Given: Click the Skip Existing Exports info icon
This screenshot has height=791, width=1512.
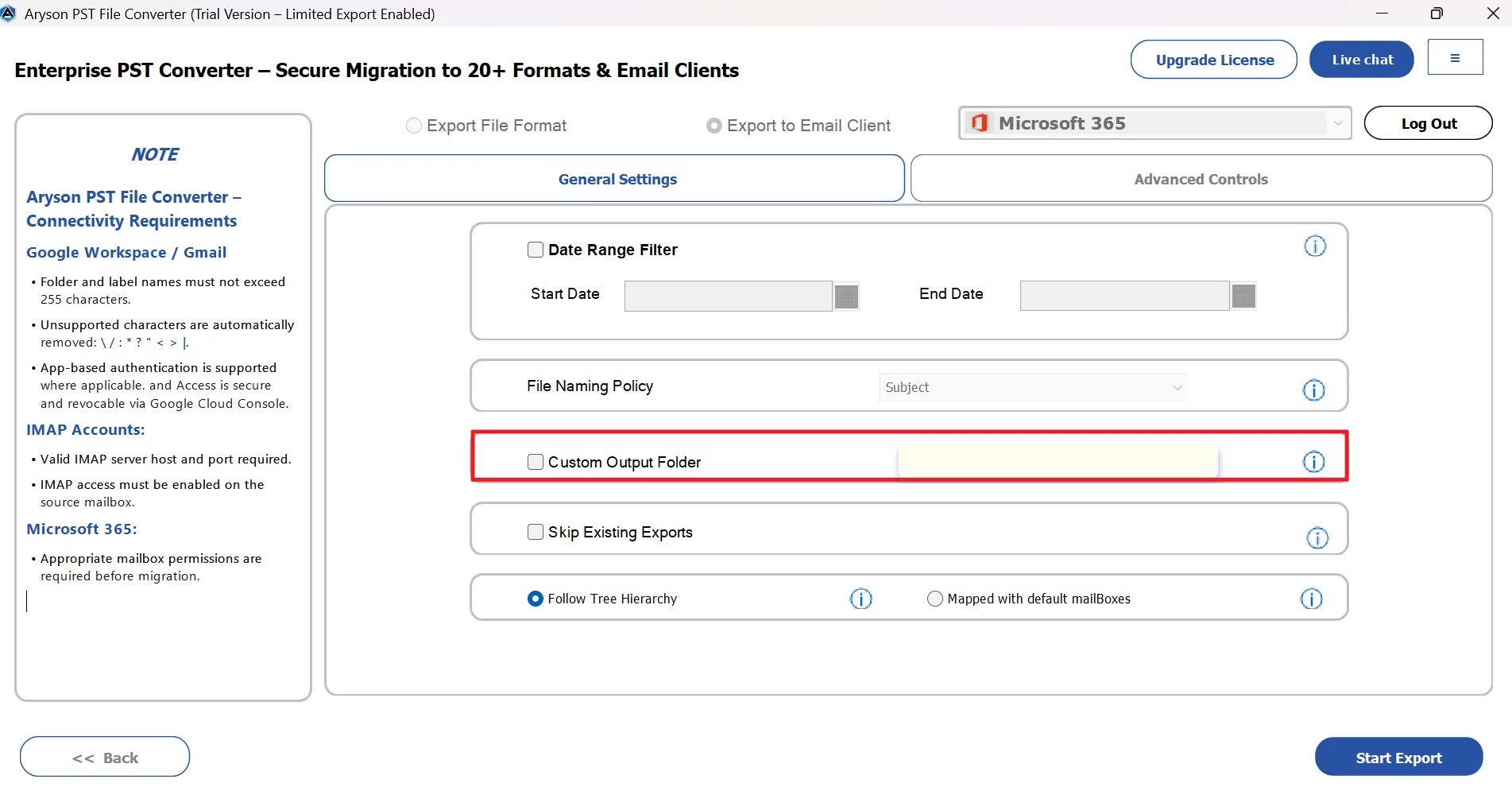Looking at the screenshot, I should tap(1317, 538).
